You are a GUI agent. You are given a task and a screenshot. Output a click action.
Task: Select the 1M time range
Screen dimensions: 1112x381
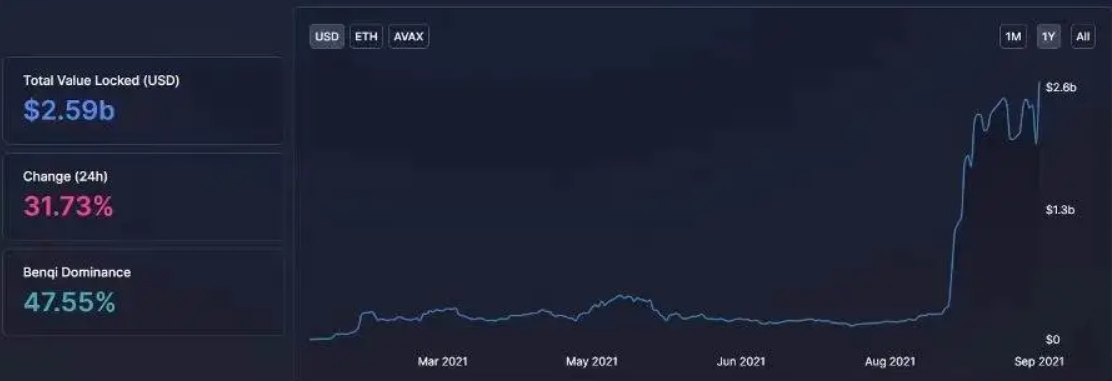1013,37
